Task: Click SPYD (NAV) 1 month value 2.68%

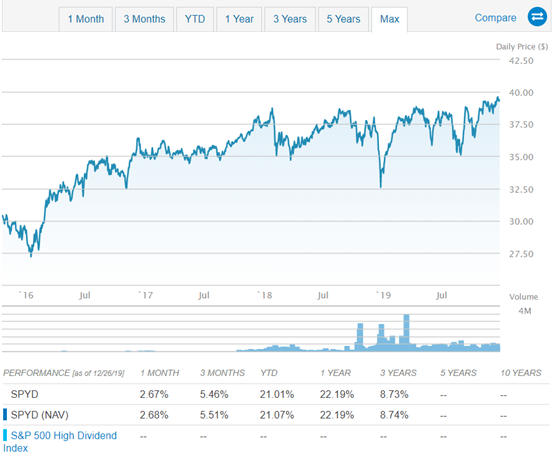Action: click(x=154, y=415)
